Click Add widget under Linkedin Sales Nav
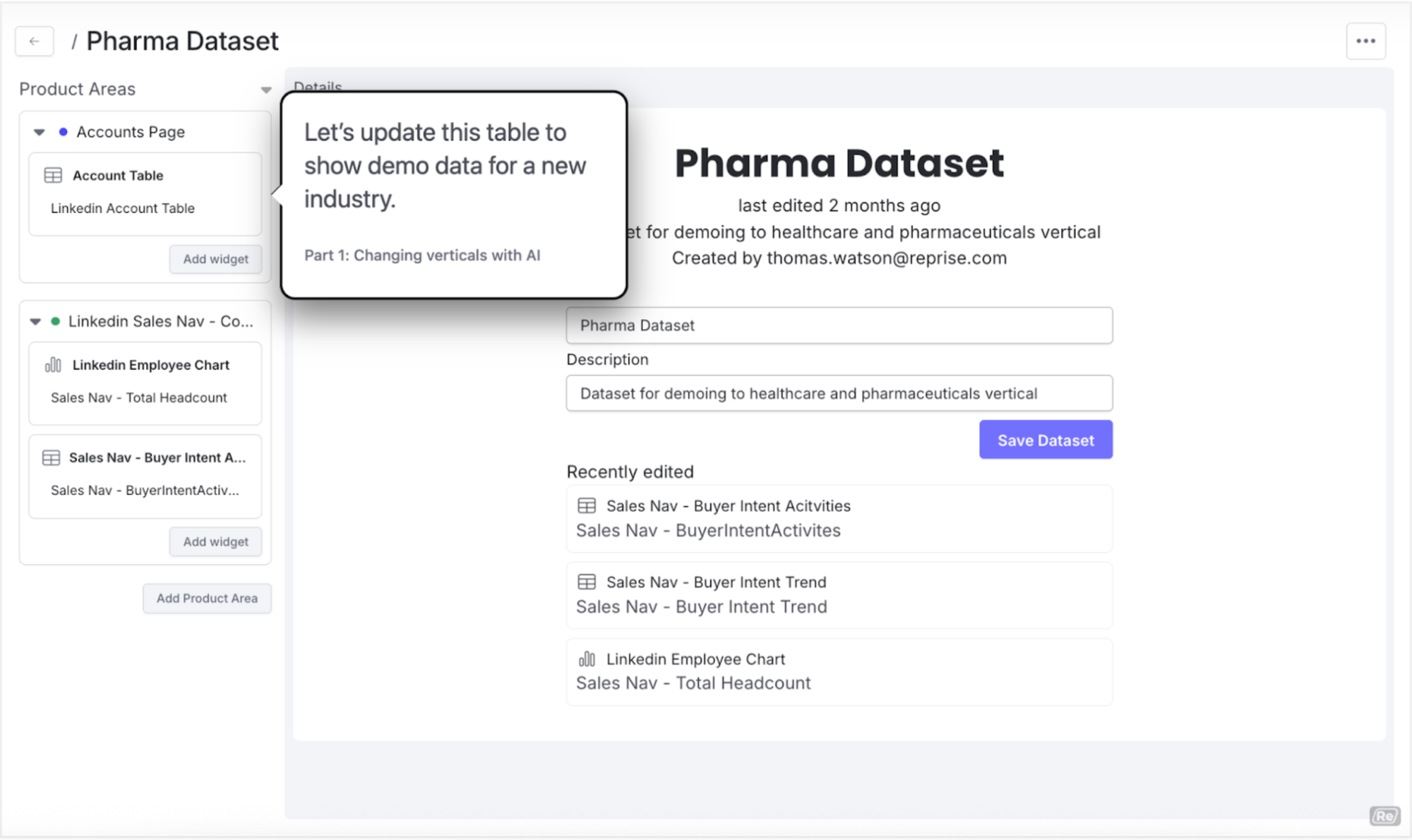1412x840 pixels. click(215, 541)
